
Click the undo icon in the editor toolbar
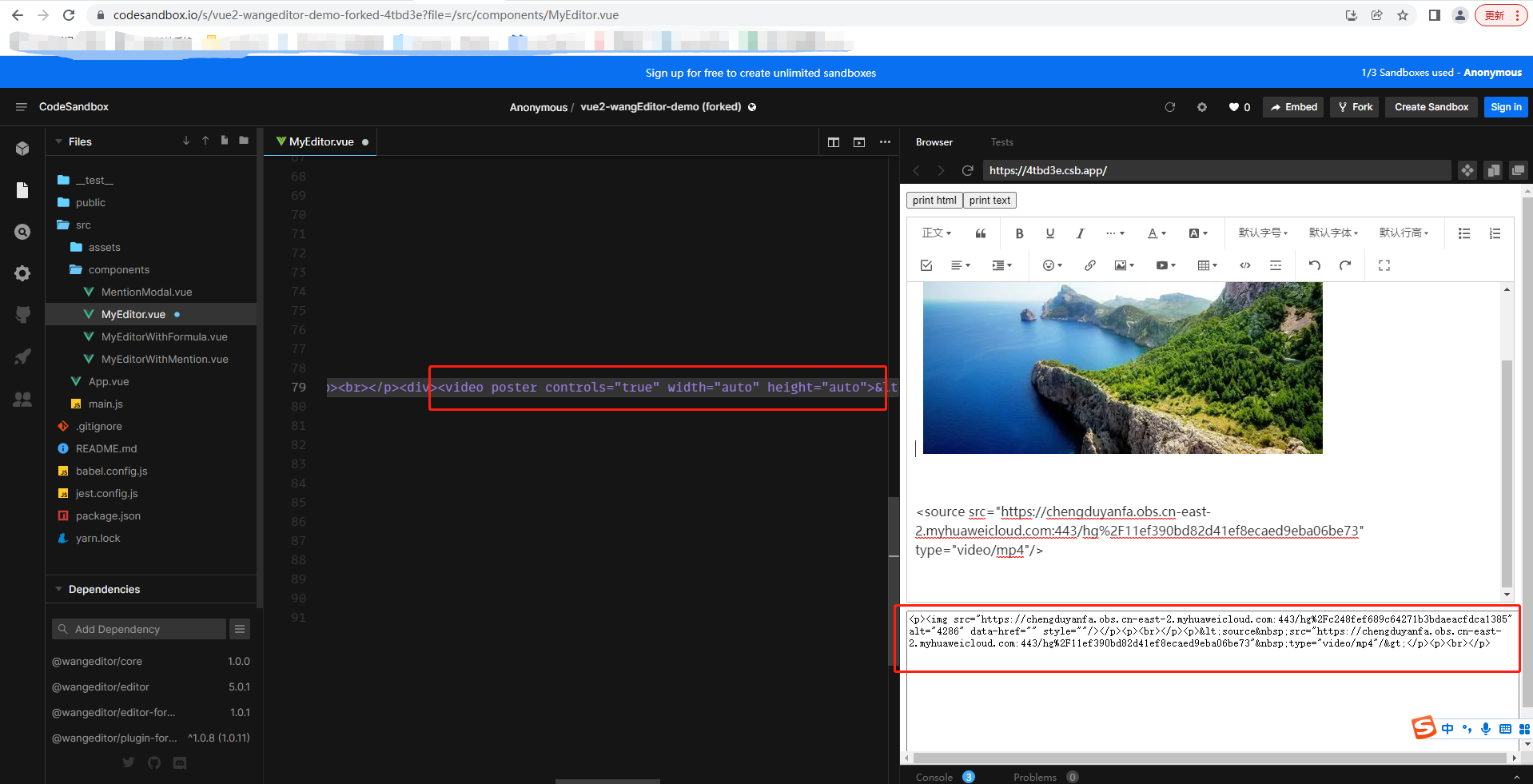pyautogui.click(x=1314, y=265)
